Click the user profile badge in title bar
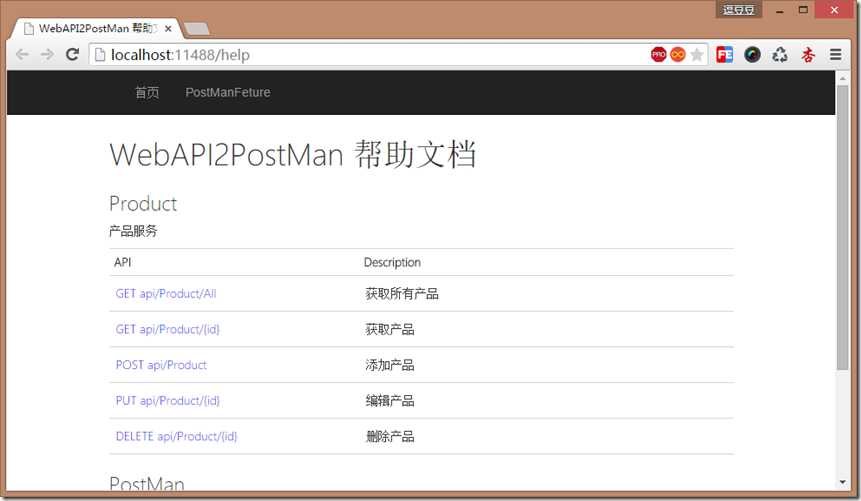Image resolution: width=861 pixels, height=501 pixels. pos(739,10)
